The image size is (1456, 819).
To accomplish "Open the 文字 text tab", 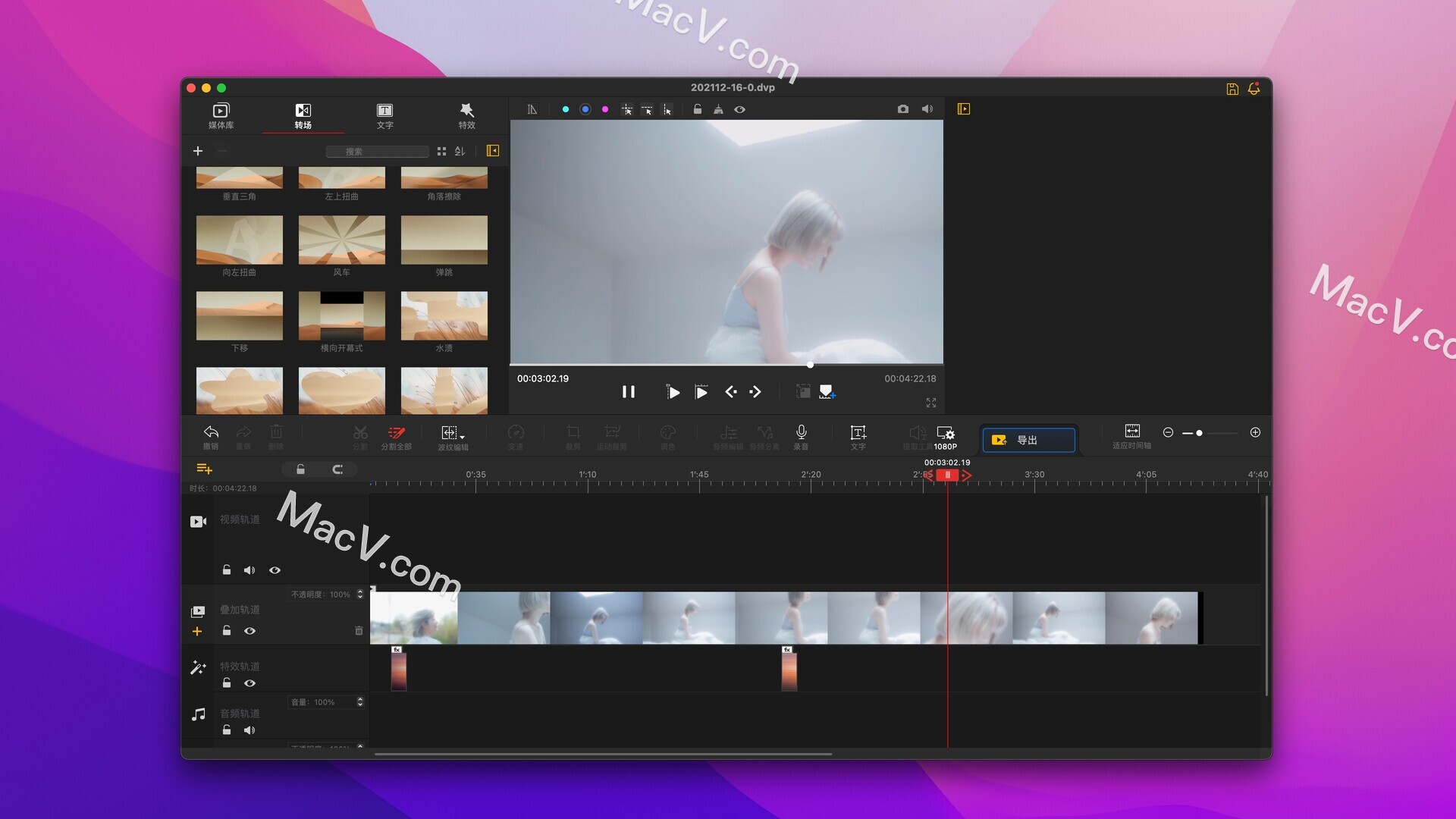I will click(384, 115).
